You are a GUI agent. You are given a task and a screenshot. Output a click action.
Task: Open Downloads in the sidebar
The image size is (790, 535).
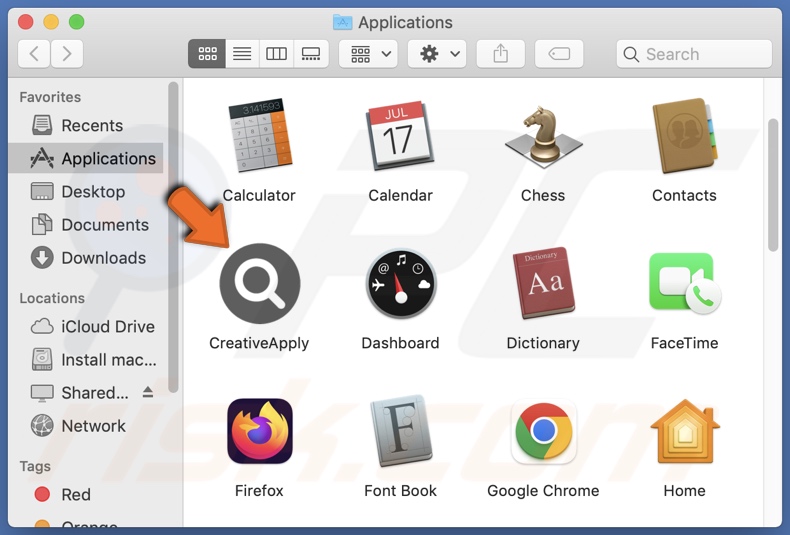tap(86, 258)
